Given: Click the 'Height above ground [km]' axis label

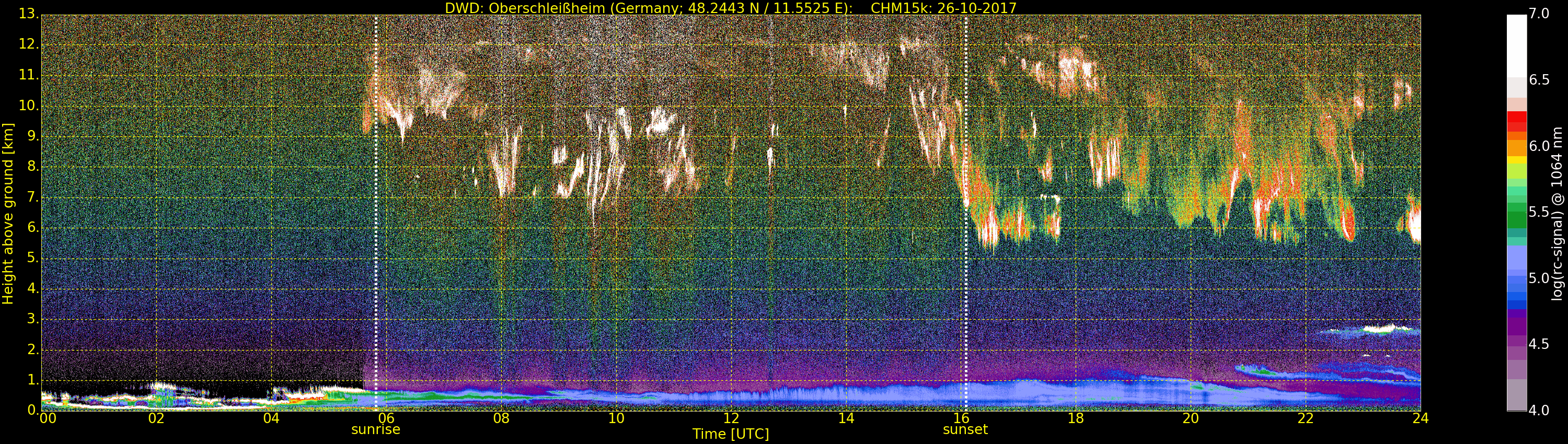Looking at the screenshot, I should pyautogui.click(x=8, y=213).
